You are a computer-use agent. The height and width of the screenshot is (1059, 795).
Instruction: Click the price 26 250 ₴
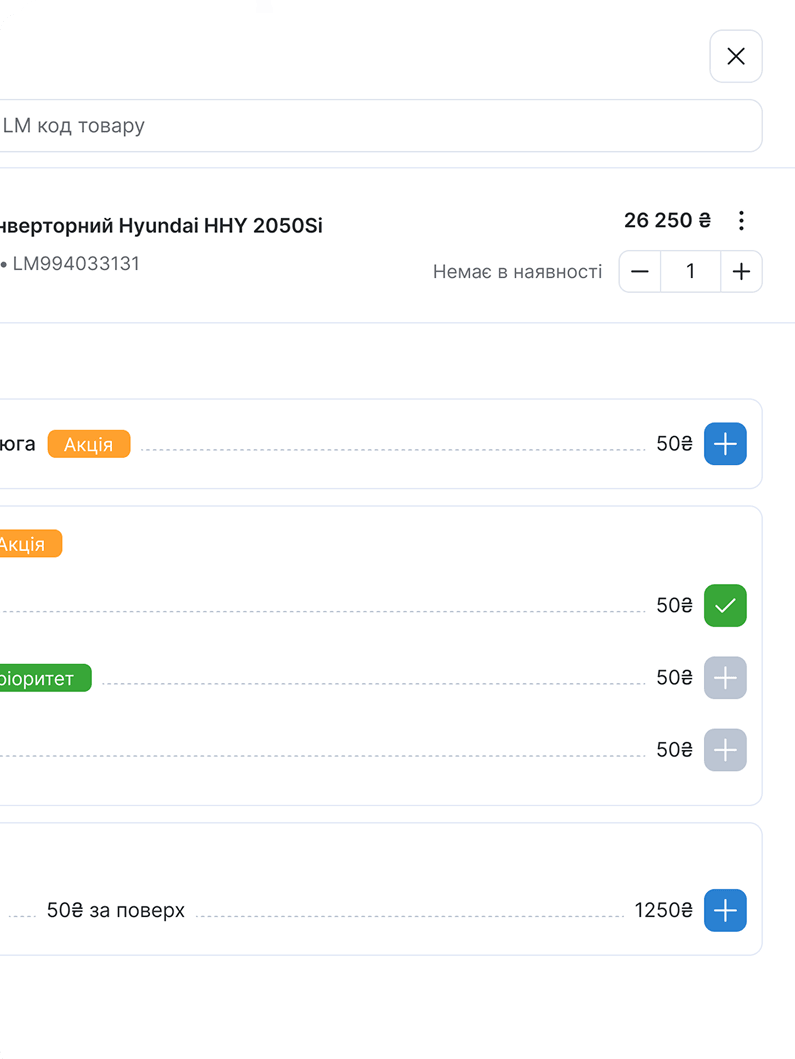point(667,220)
